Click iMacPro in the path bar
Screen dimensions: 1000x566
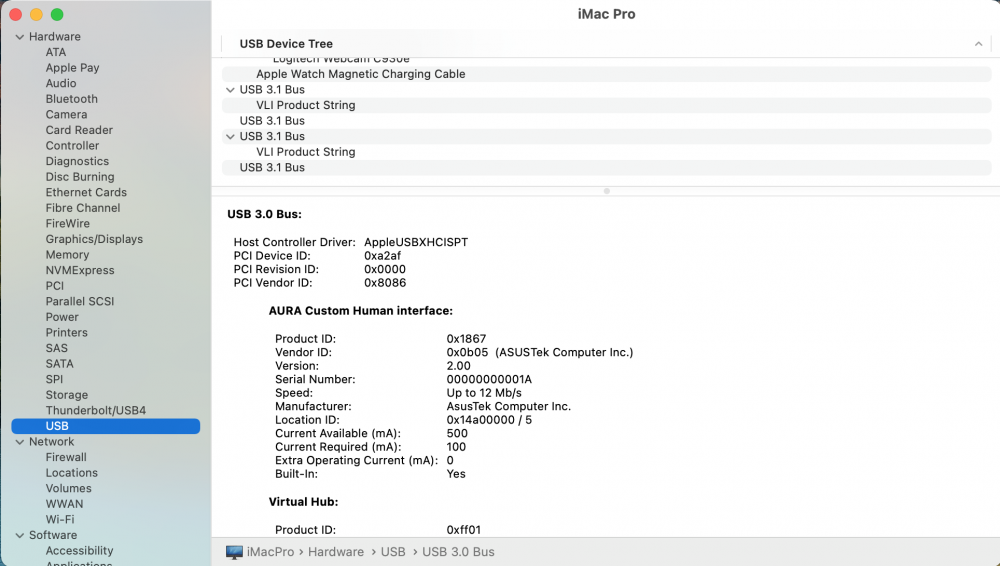tap(270, 552)
